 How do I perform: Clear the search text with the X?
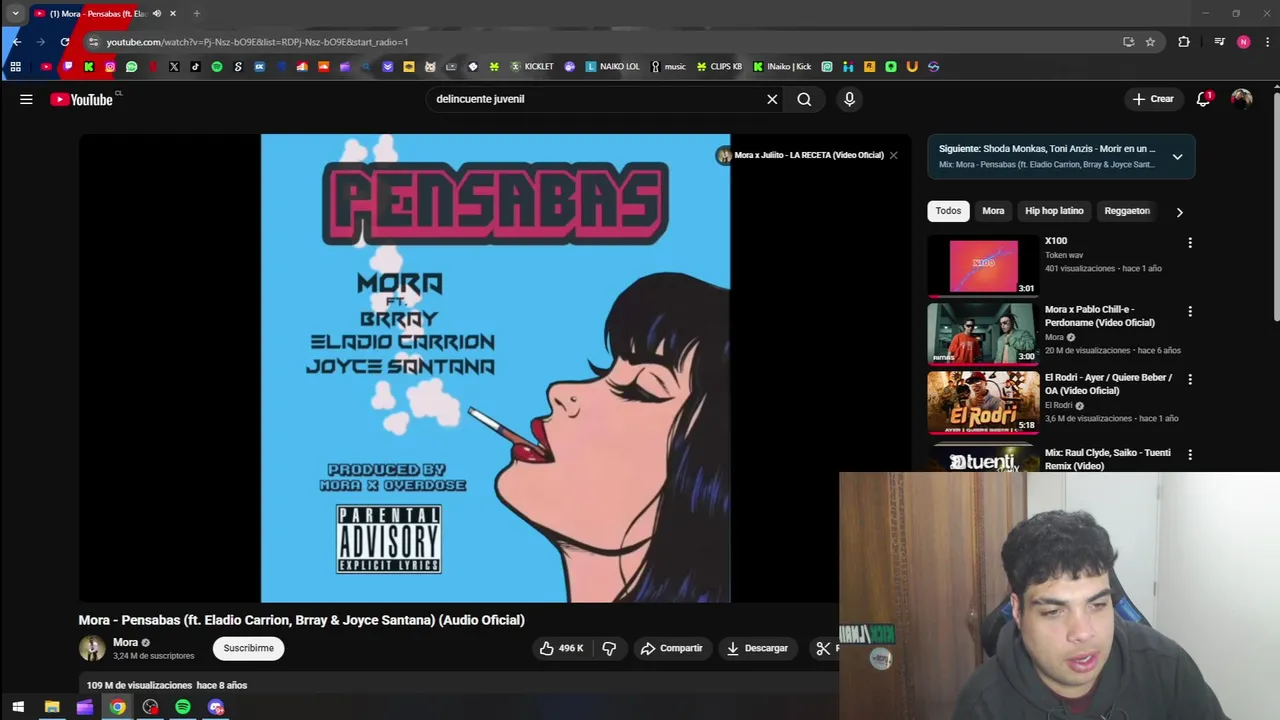772,99
